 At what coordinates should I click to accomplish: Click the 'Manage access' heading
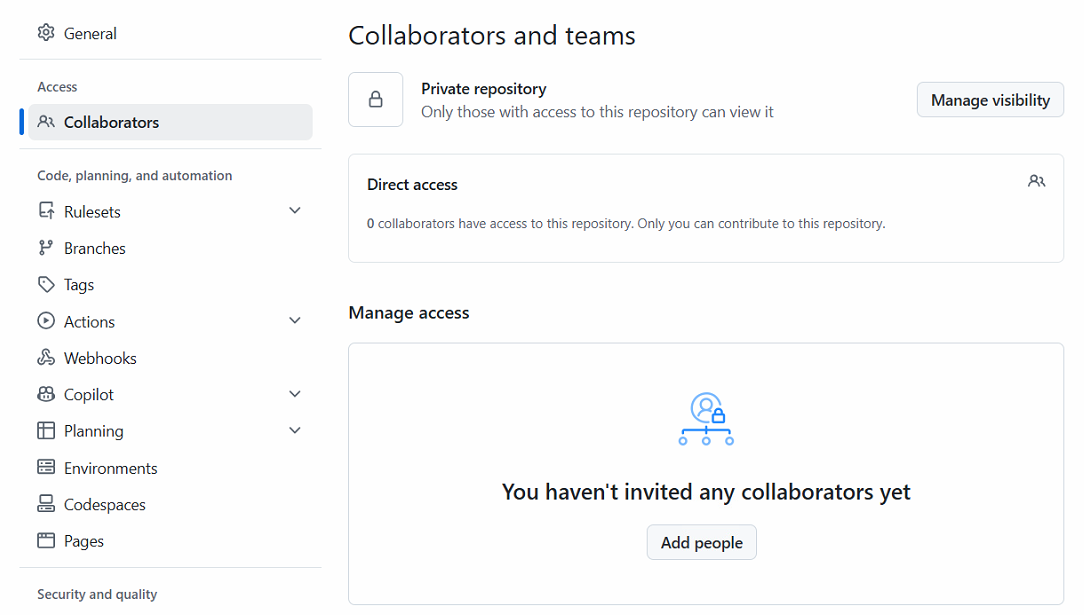click(409, 313)
